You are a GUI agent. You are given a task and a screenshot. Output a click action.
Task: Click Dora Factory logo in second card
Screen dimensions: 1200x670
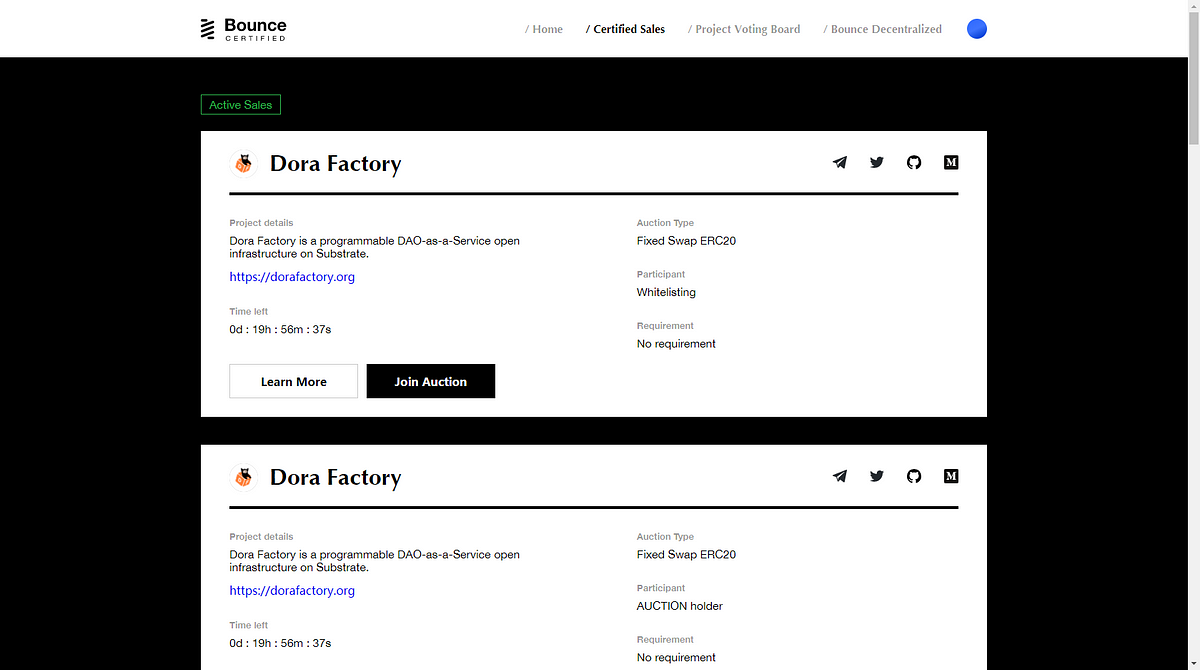243,478
